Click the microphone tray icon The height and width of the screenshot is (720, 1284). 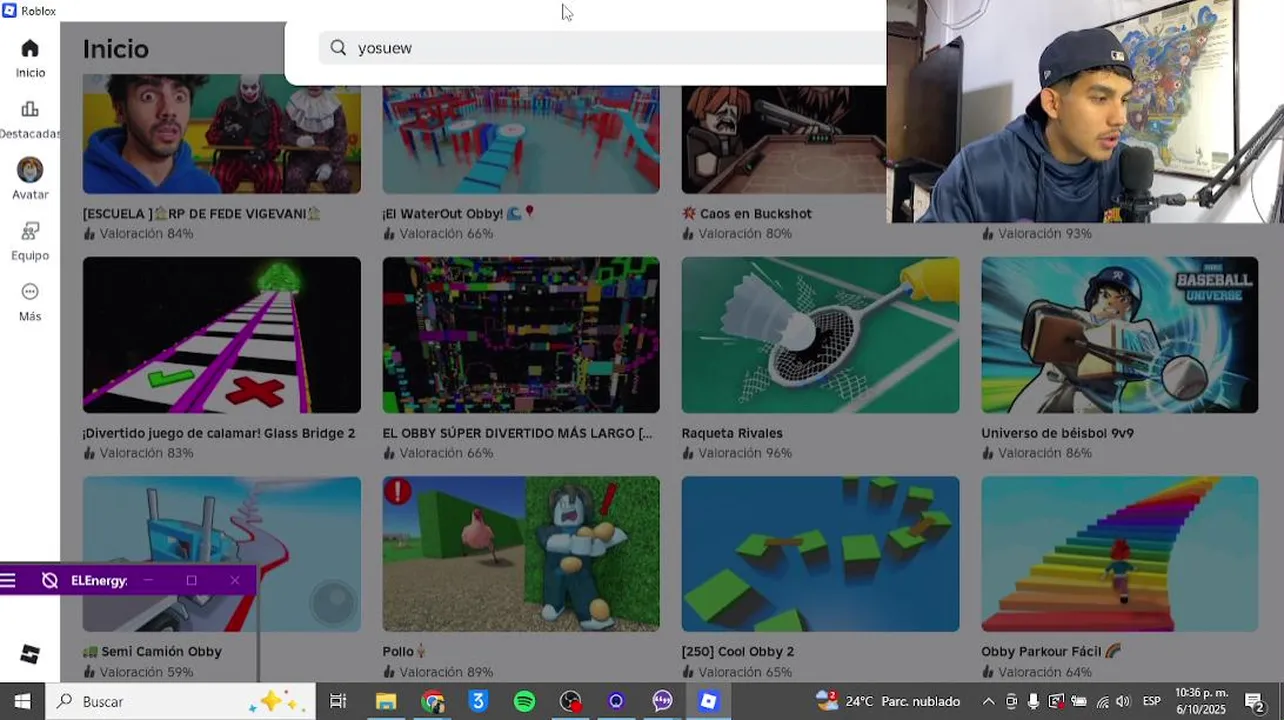point(1033,701)
